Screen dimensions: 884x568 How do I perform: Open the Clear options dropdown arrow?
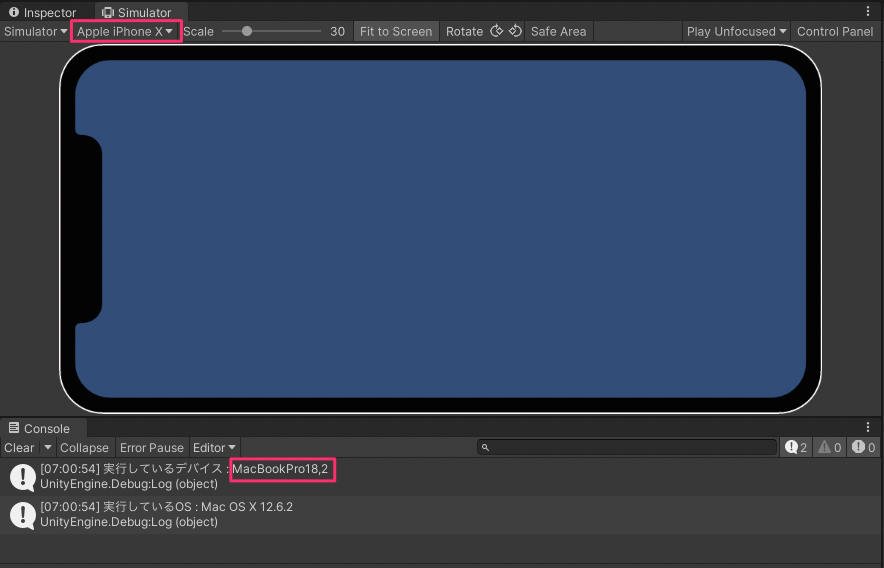[48, 448]
